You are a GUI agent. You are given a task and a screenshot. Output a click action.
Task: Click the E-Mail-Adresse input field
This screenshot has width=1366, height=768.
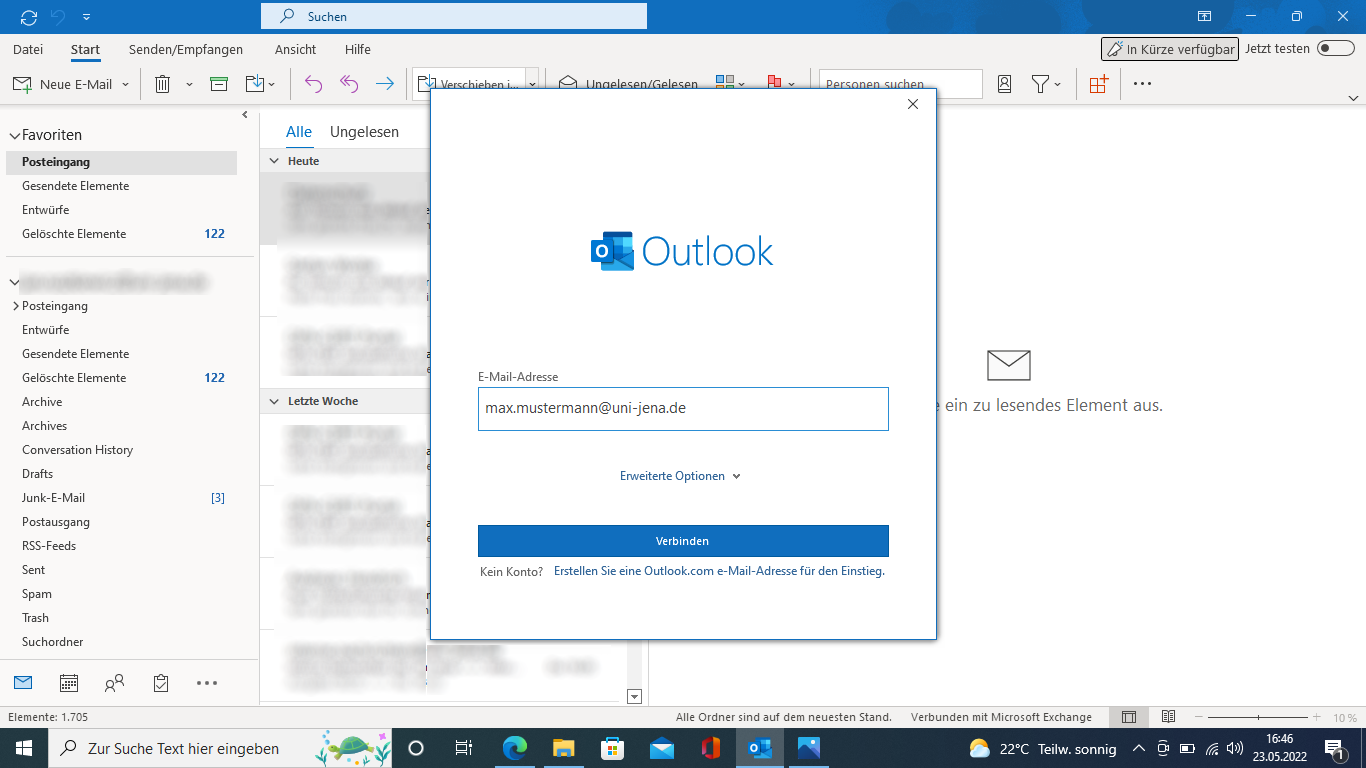(x=683, y=409)
